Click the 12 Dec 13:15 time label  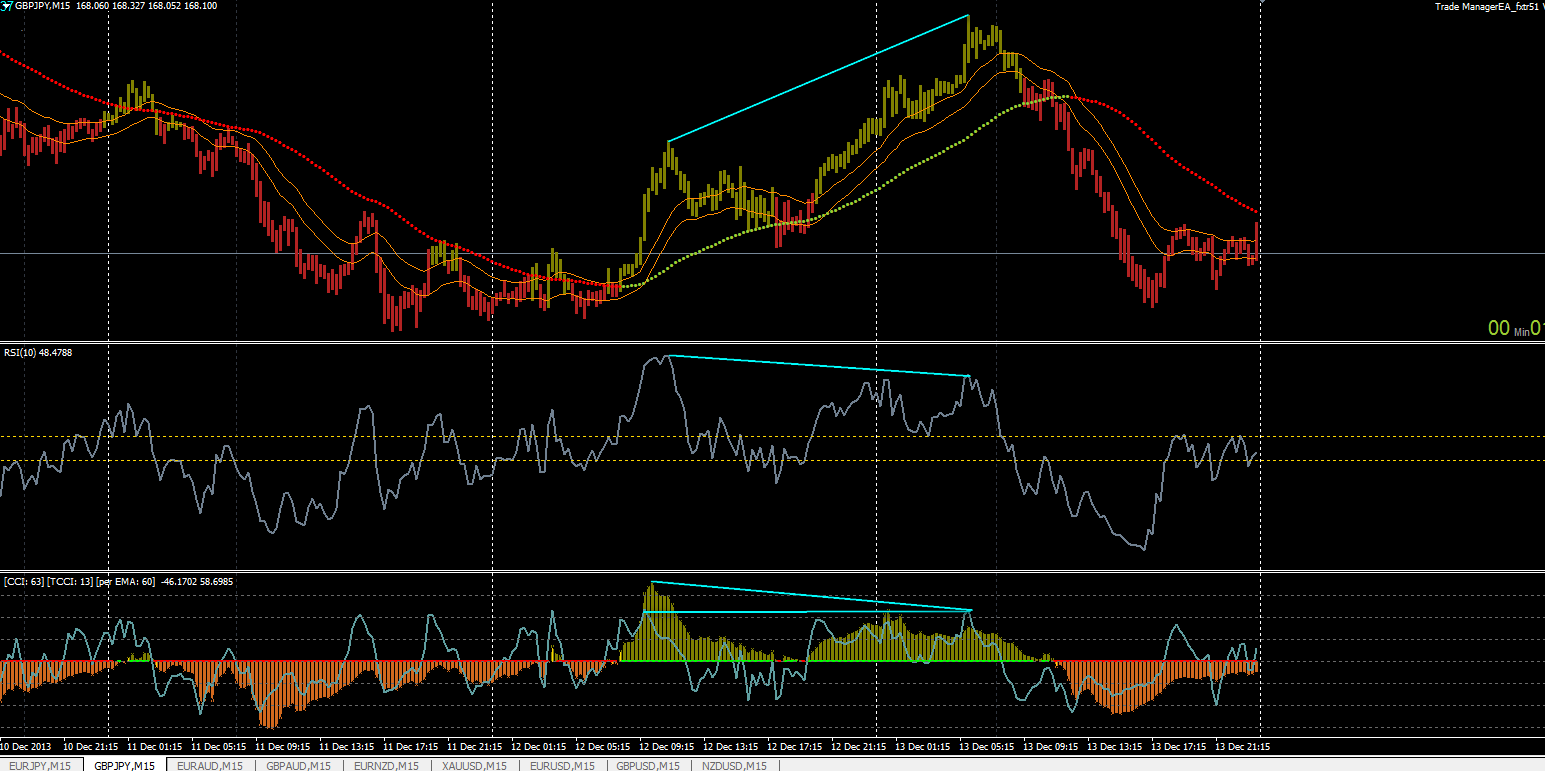click(732, 746)
